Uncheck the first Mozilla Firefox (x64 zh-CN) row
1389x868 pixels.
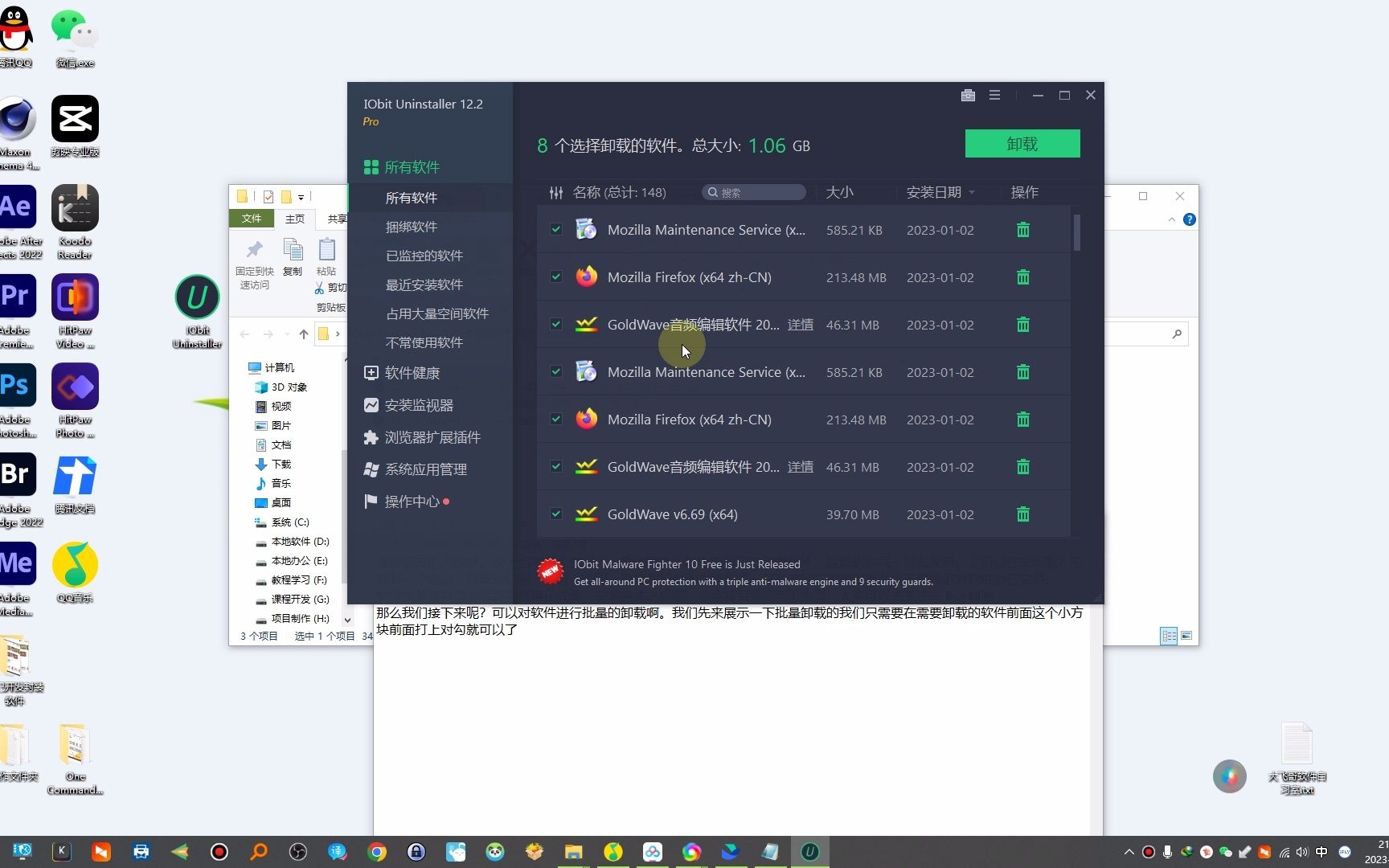tap(555, 276)
